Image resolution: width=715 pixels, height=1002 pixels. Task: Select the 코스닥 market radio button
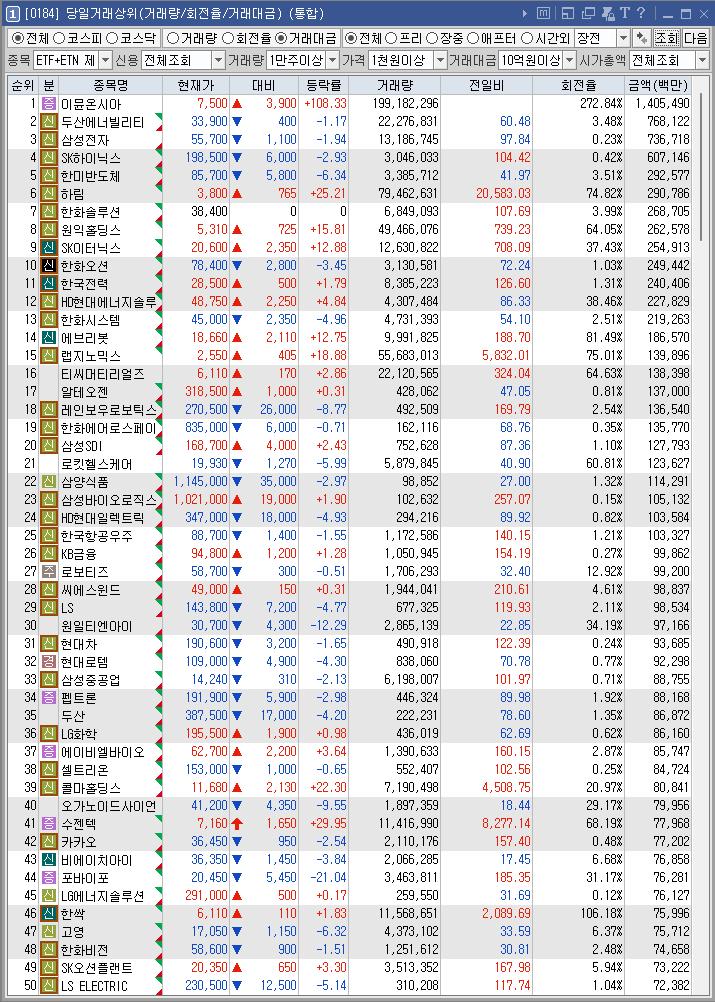tap(111, 38)
